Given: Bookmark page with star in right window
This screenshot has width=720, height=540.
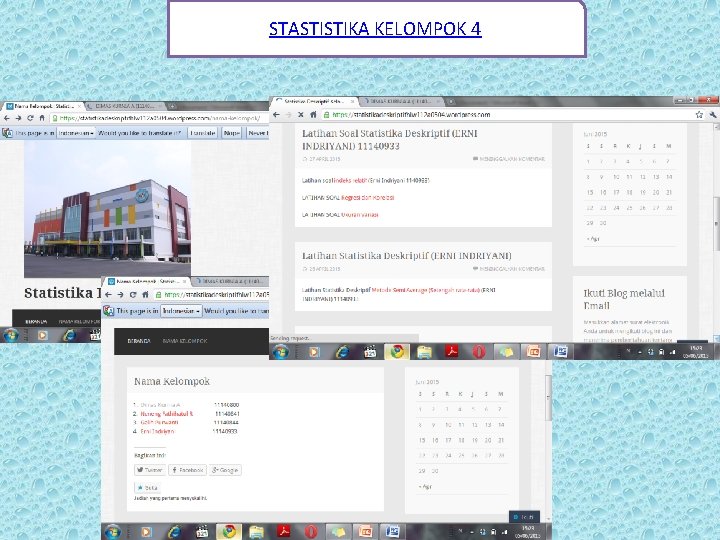Looking at the screenshot, I should 699,115.
